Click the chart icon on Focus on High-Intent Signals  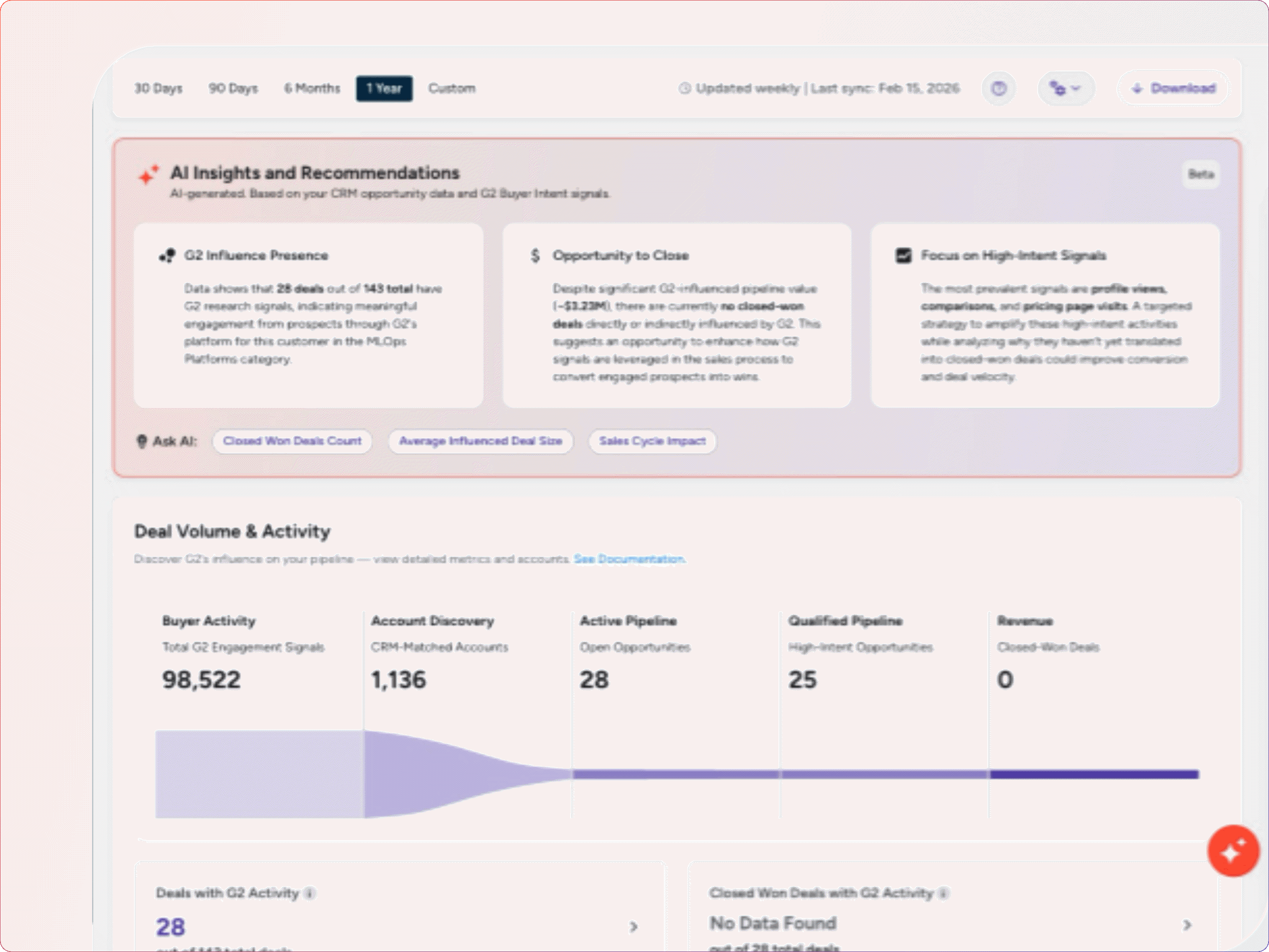904,256
